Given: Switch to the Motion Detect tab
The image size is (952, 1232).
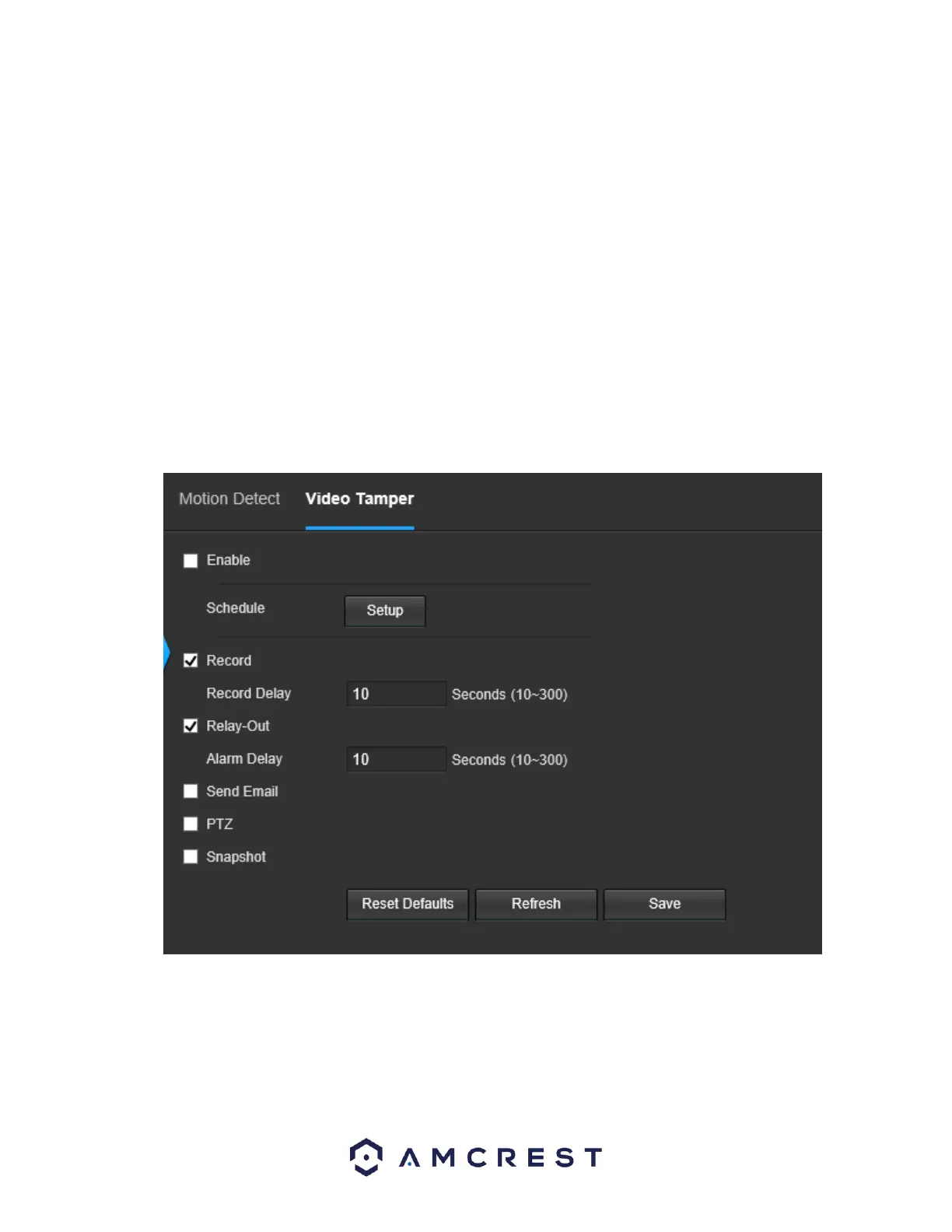Looking at the screenshot, I should 229,499.
